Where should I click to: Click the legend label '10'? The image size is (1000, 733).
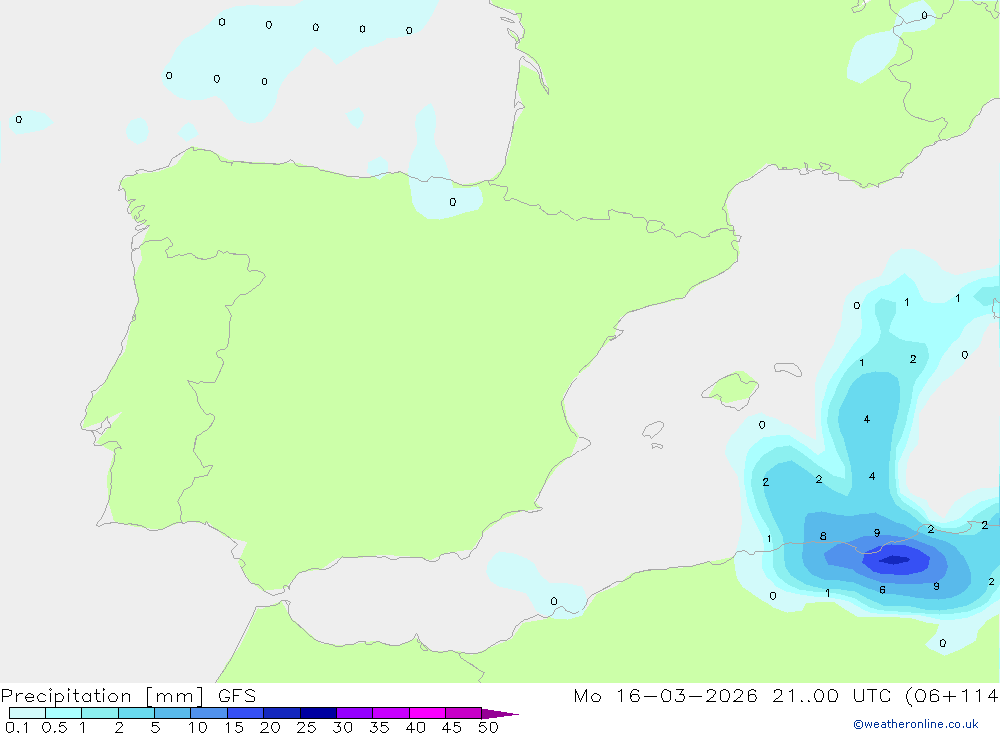pyautogui.click(x=198, y=727)
